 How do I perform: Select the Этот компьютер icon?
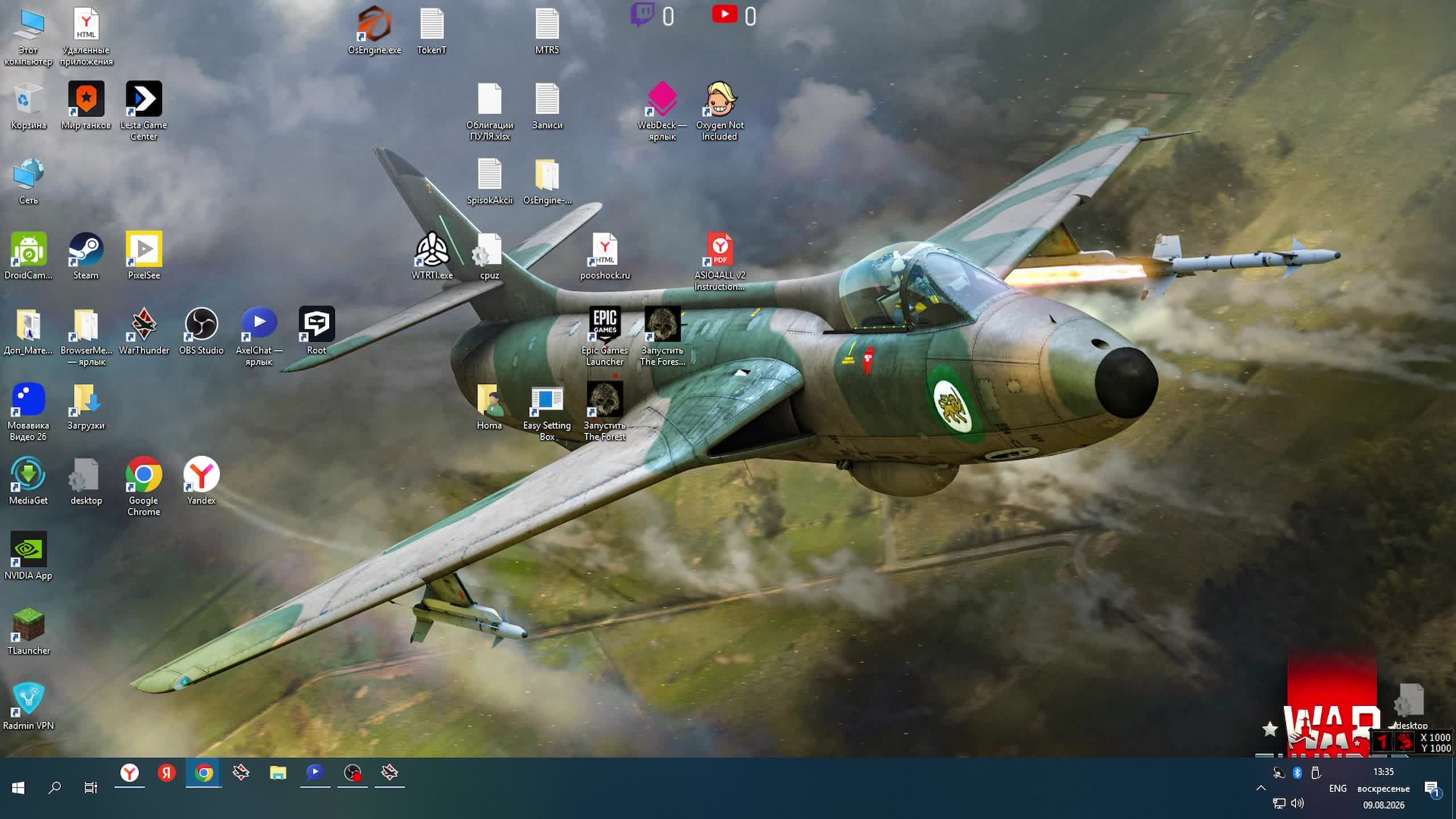point(28,36)
